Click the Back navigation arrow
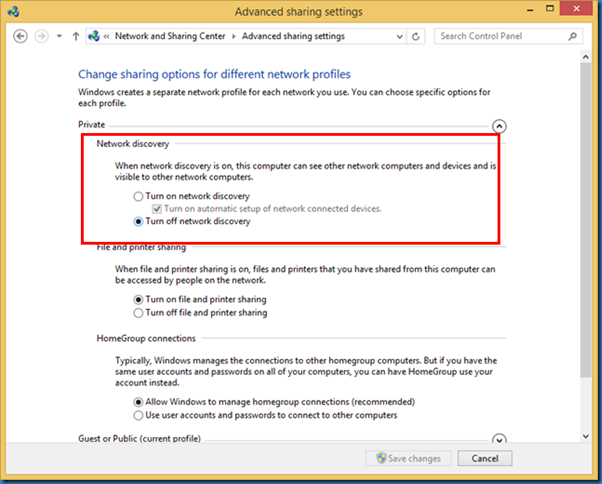 (20, 36)
